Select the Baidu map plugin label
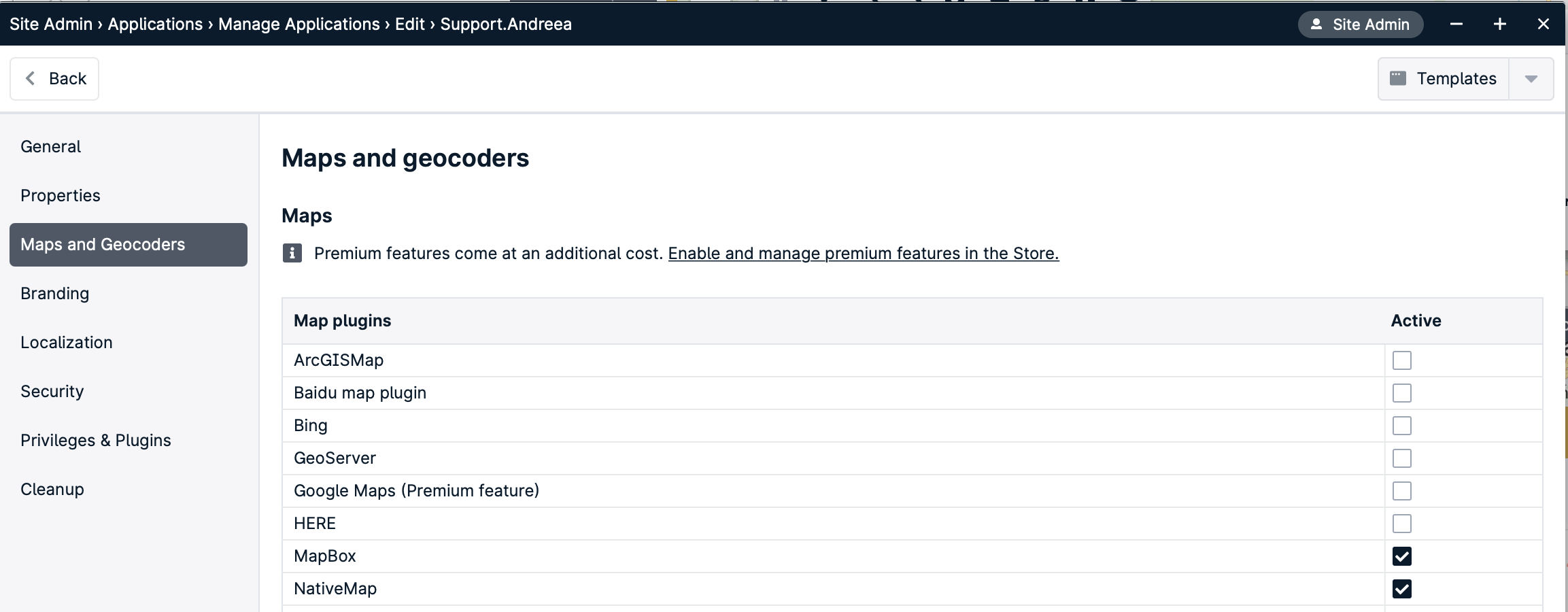Viewport: 1568px width, 612px height. click(x=360, y=393)
